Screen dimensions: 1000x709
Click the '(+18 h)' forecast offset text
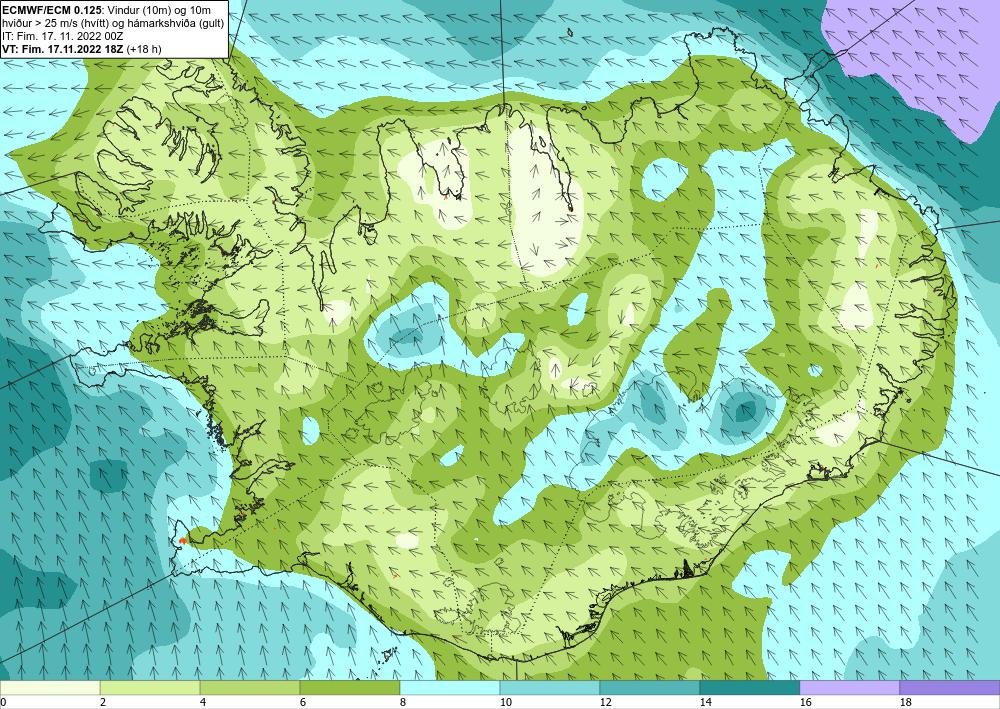[144, 48]
